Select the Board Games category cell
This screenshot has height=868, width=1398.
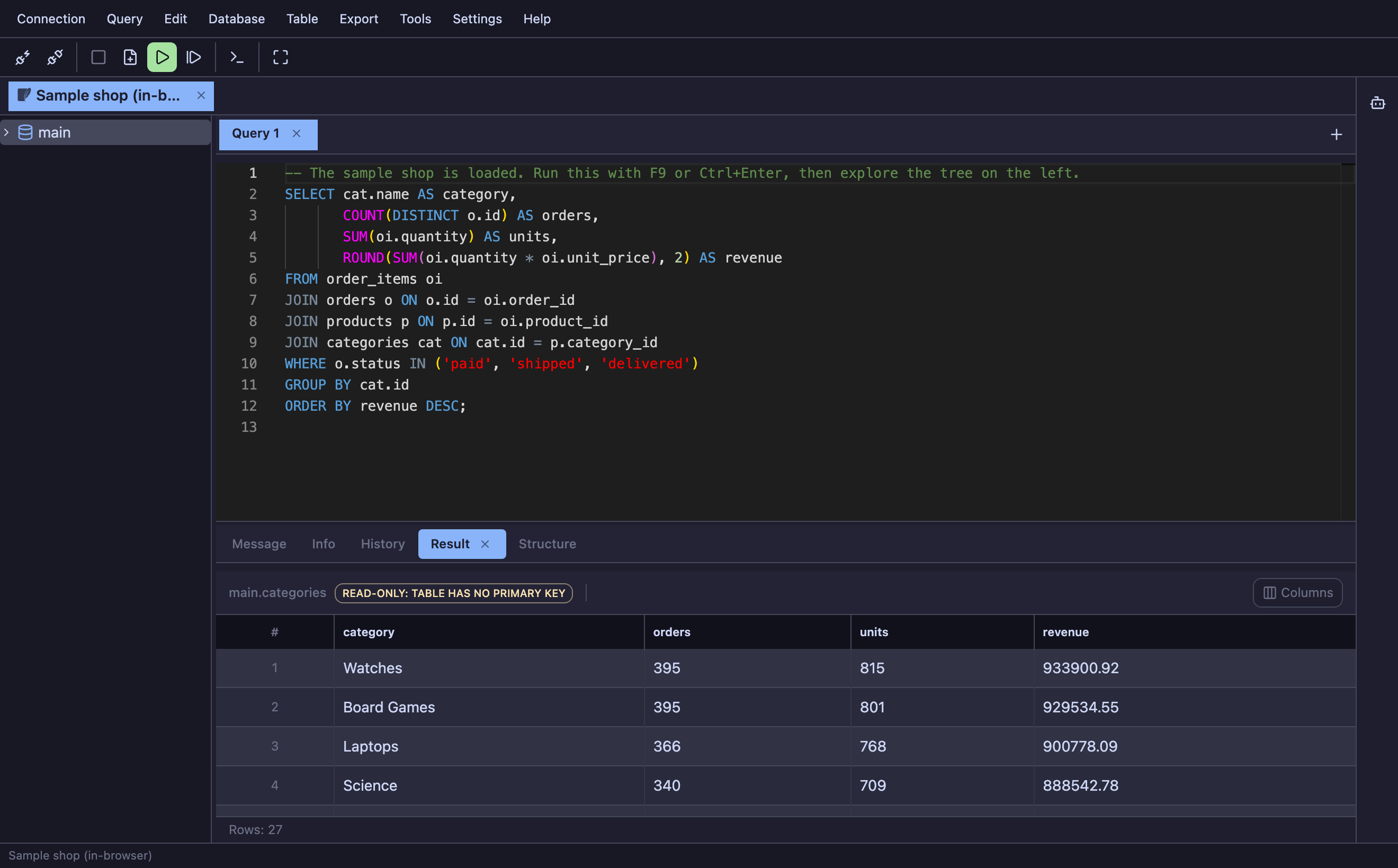tap(489, 707)
